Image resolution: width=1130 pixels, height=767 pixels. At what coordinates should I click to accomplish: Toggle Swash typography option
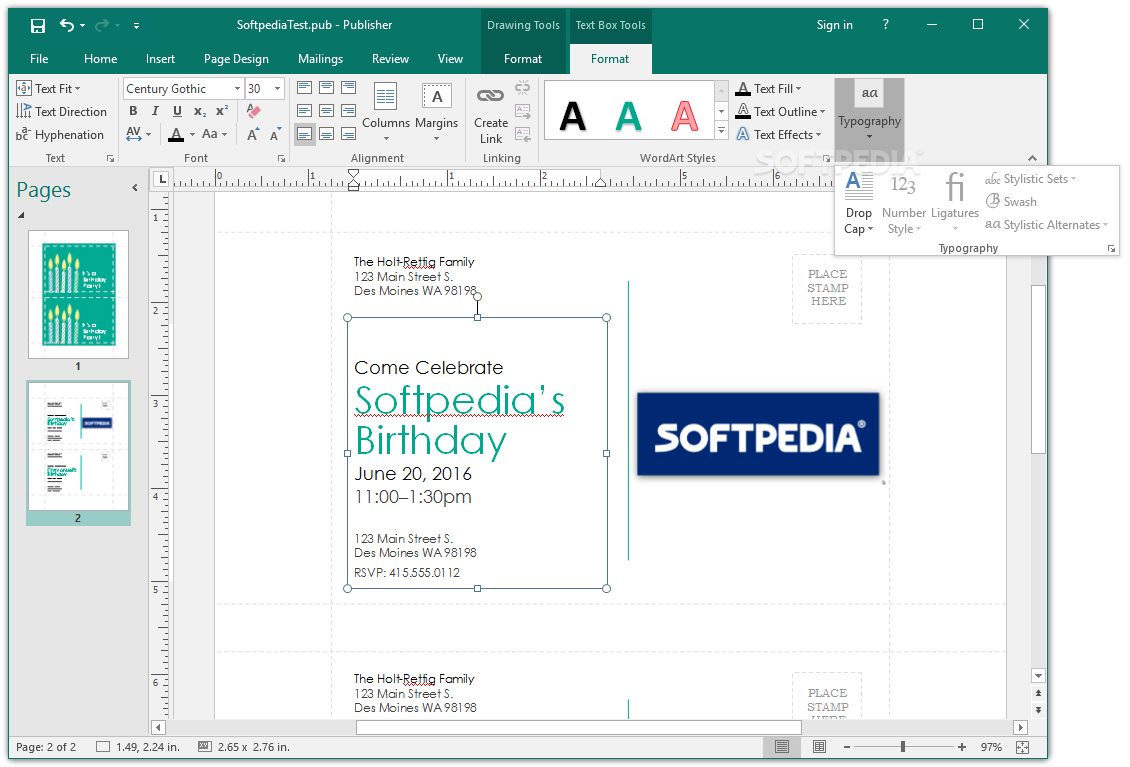coord(1011,202)
